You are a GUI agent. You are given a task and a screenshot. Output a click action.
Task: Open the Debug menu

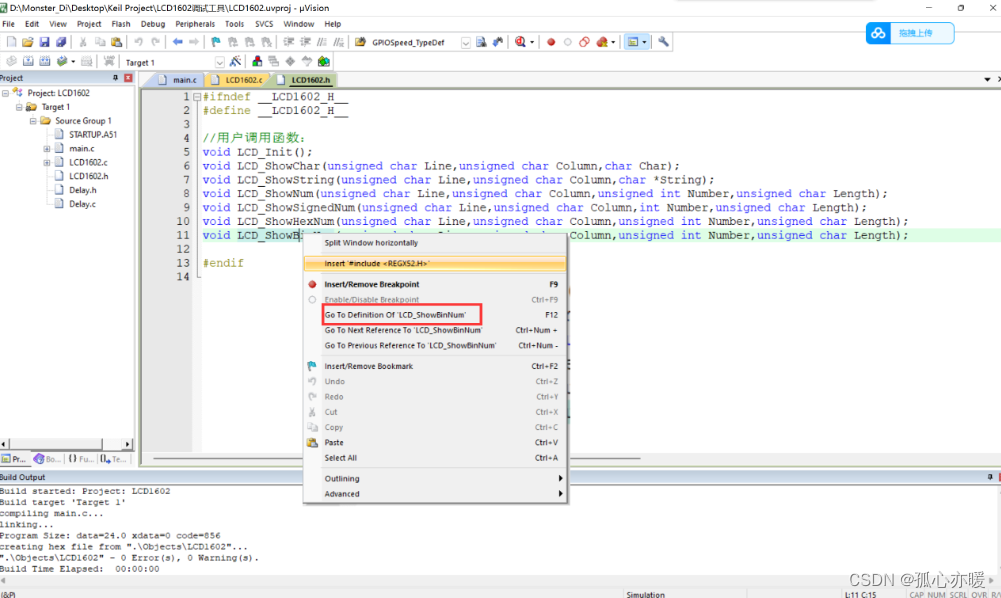point(153,24)
